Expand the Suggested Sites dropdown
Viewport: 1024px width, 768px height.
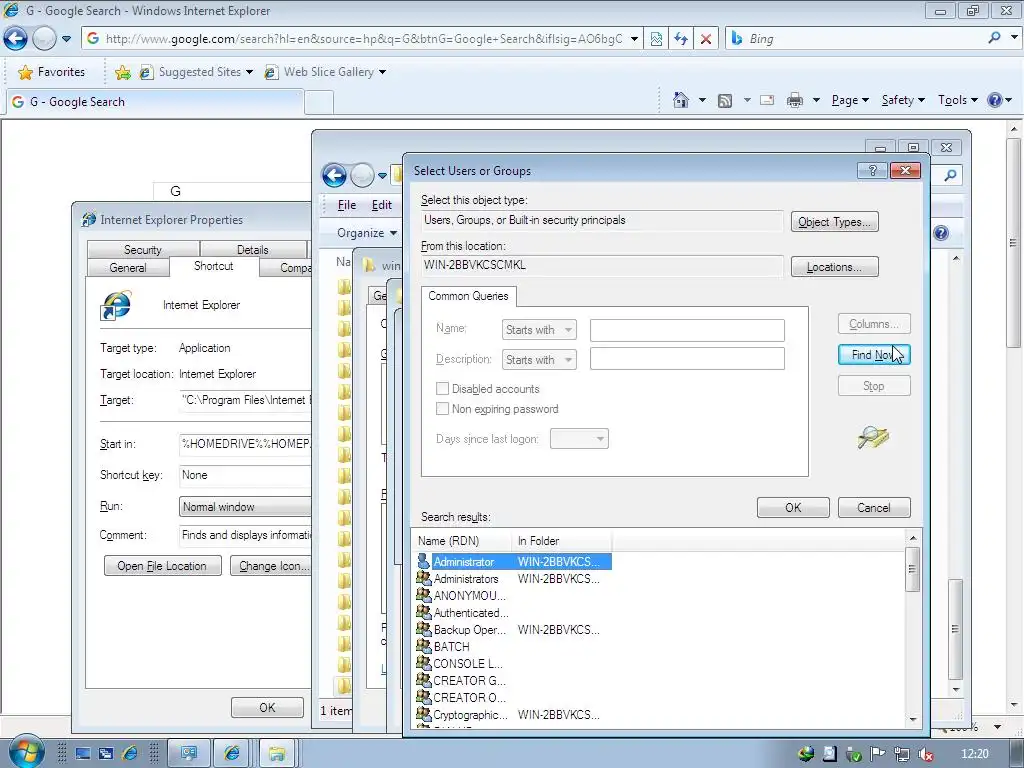pos(249,72)
